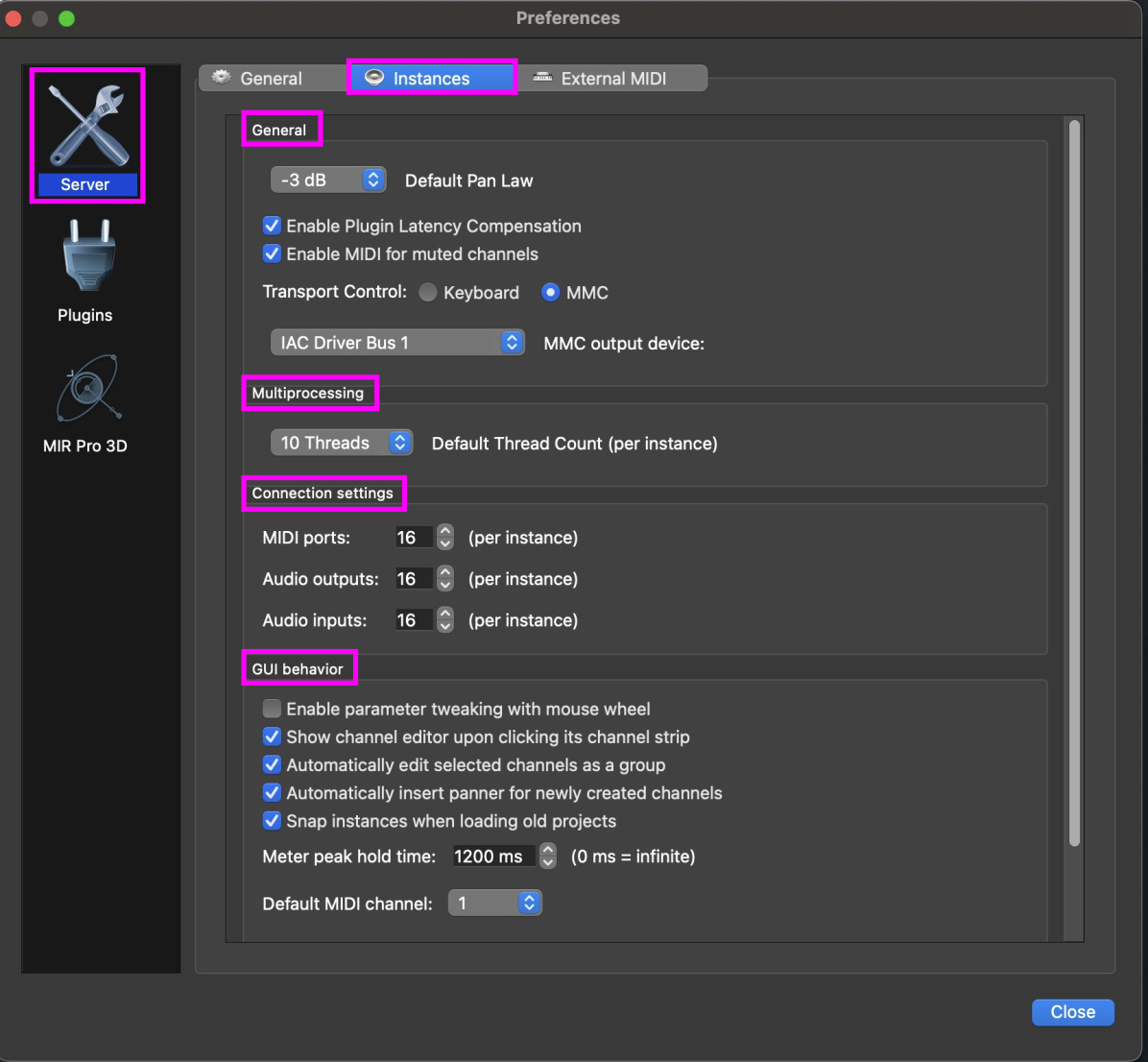This screenshot has height=1062, width=1148.
Task: Open the Server preferences wrench icon
Action: [x=86, y=126]
